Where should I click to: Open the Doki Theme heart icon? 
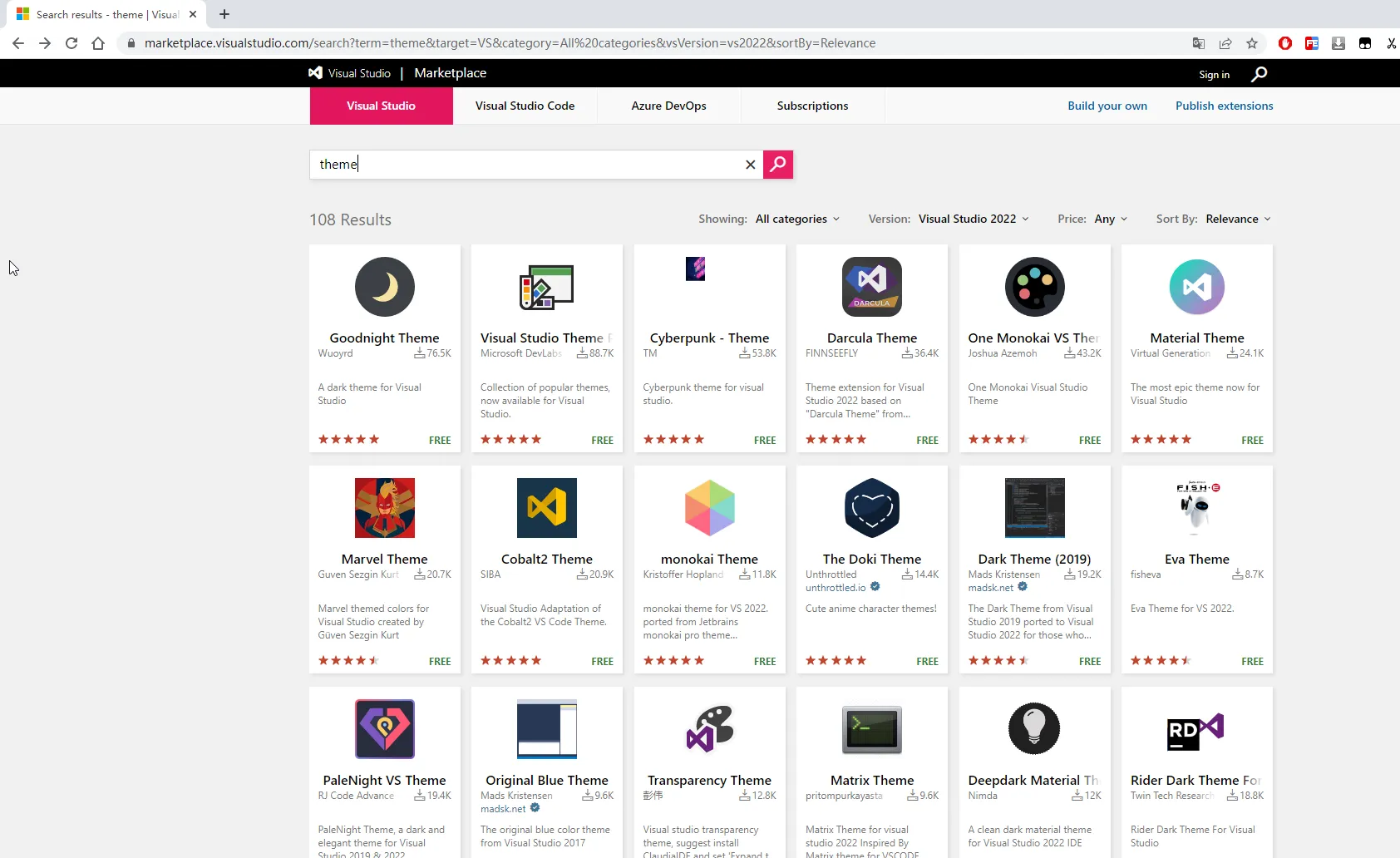(871, 508)
